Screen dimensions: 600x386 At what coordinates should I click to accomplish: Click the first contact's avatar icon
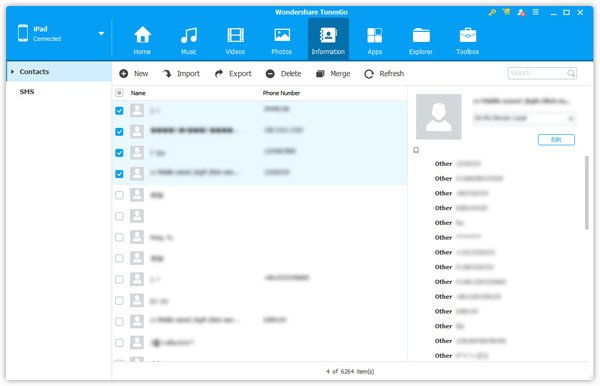pyautogui.click(x=137, y=111)
